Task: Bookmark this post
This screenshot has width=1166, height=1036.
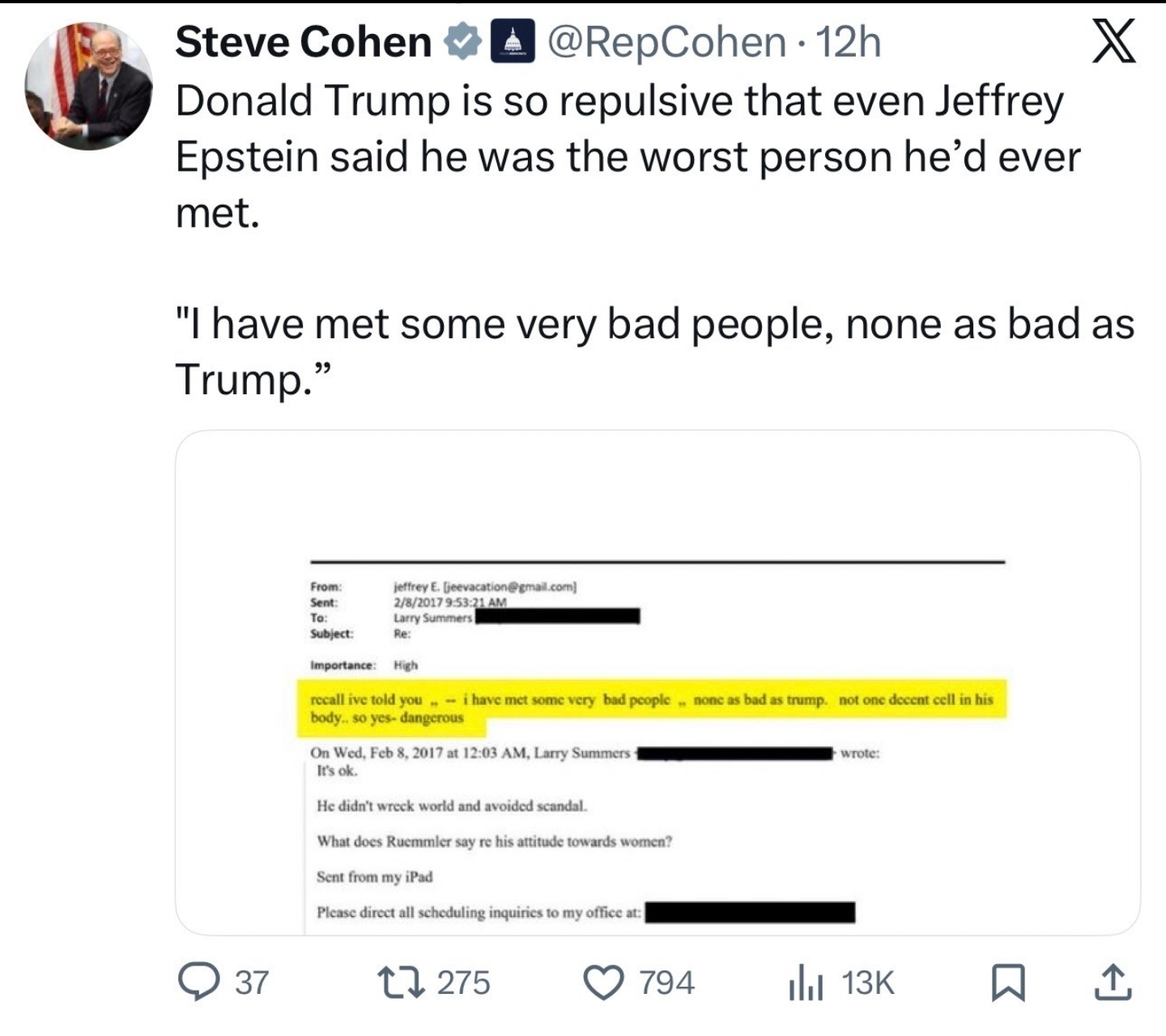Action: pyautogui.click(x=1008, y=983)
